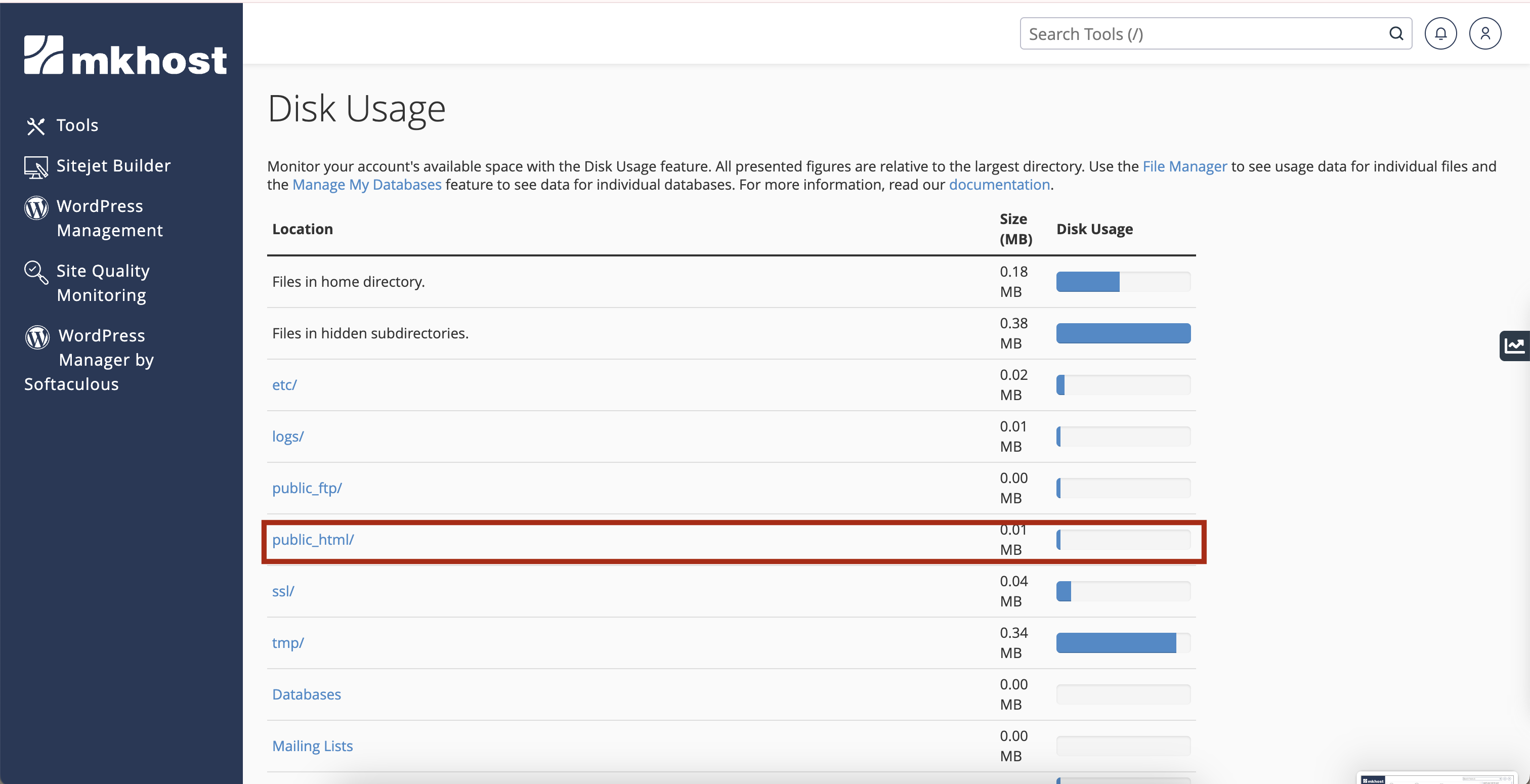Open the public_html/ directory link
The width and height of the screenshot is (1530, 784).
point(313,539)
